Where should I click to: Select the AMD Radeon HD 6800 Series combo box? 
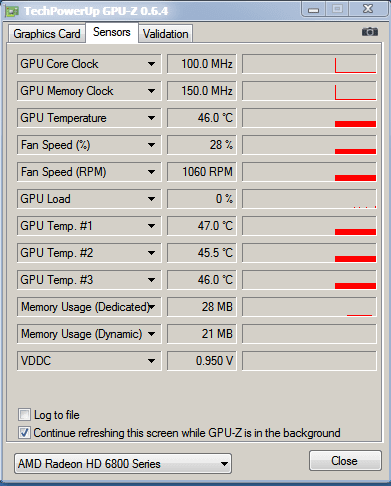point(123,464)
